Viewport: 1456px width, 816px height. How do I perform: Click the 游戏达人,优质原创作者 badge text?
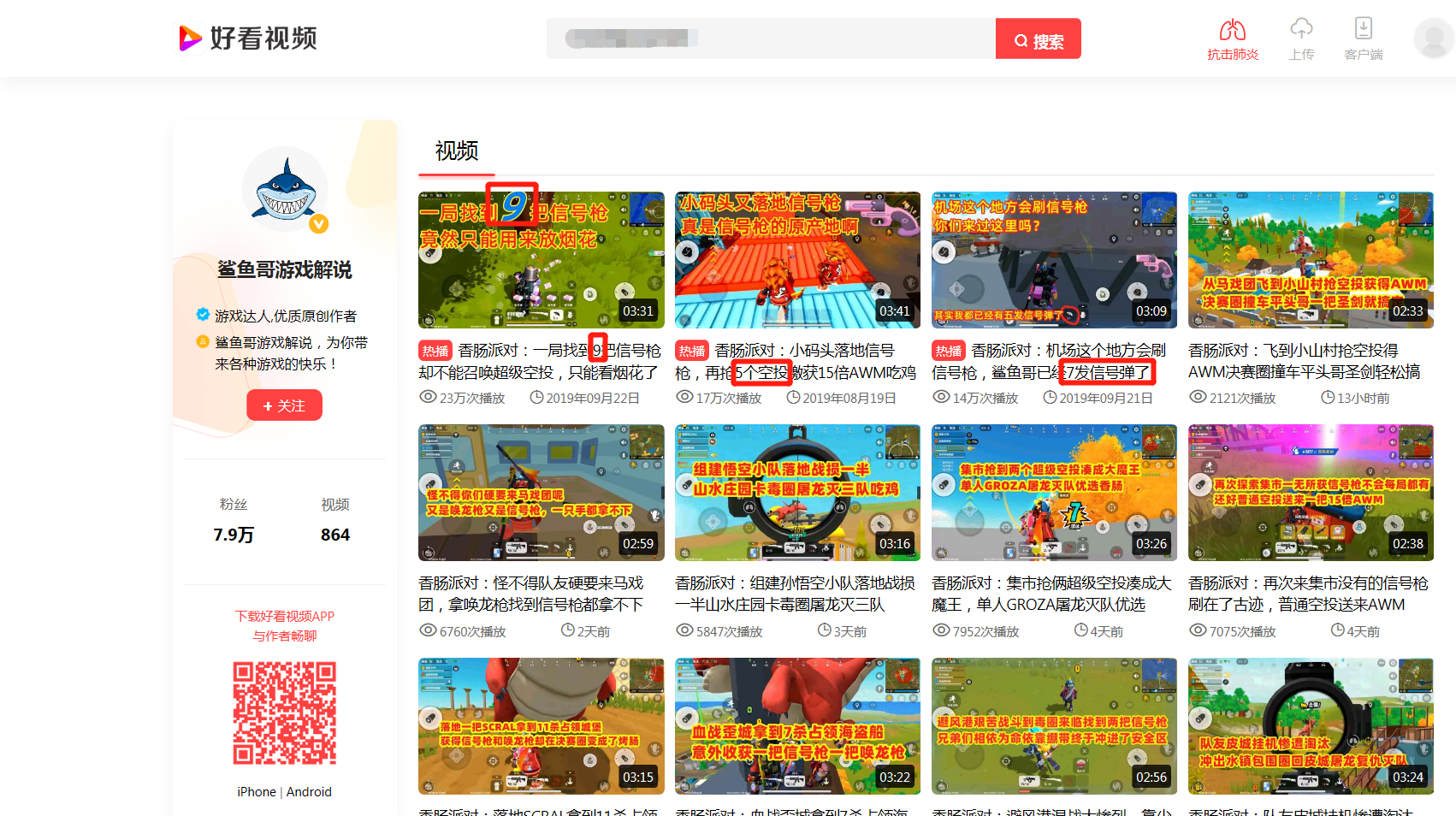[286, 316]
